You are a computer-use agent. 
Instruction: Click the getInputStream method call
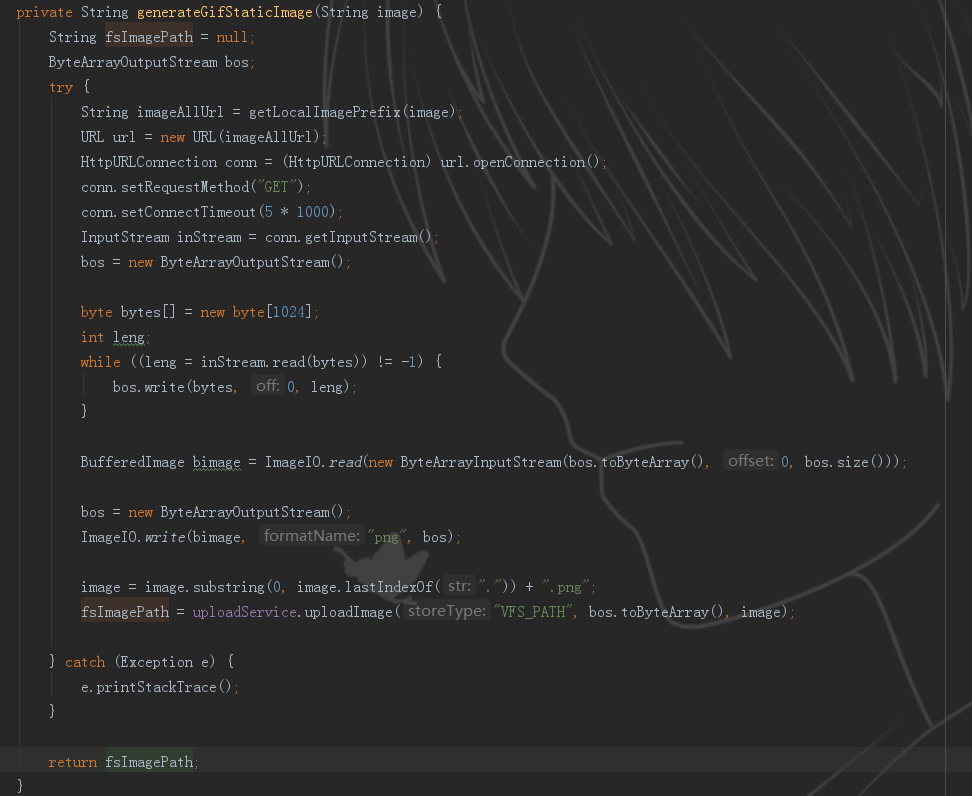tap(361, 237)
